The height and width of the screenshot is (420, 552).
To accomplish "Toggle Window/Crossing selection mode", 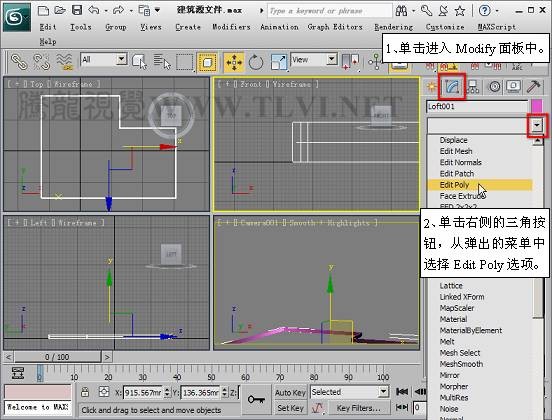I will (x=207, y=63).
